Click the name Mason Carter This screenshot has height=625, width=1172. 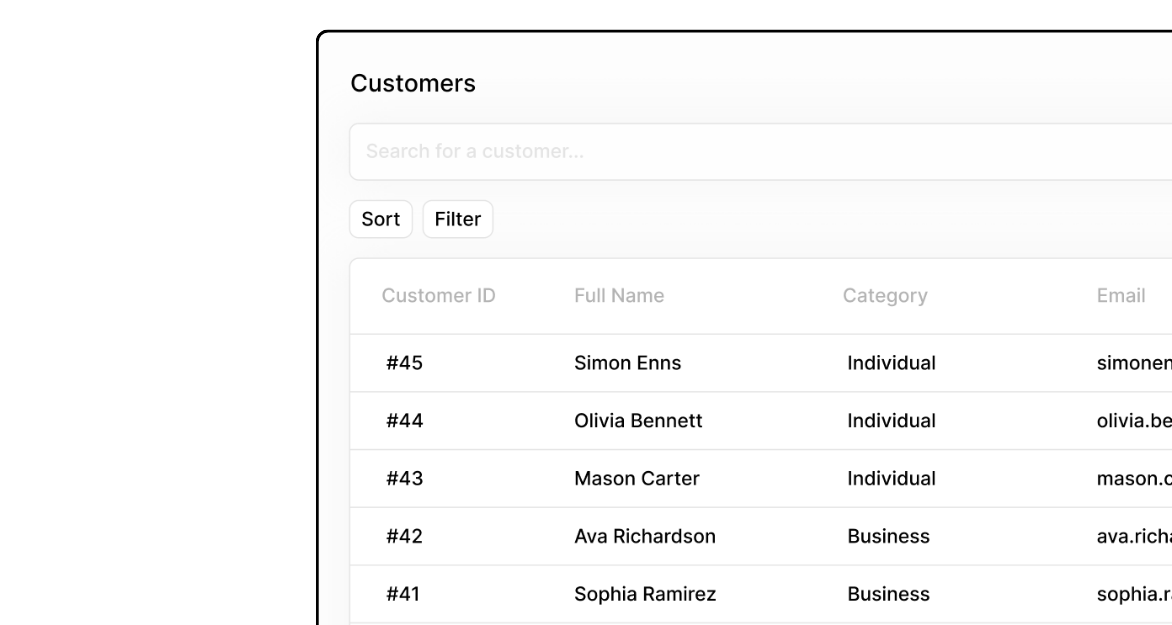point(637,478)
